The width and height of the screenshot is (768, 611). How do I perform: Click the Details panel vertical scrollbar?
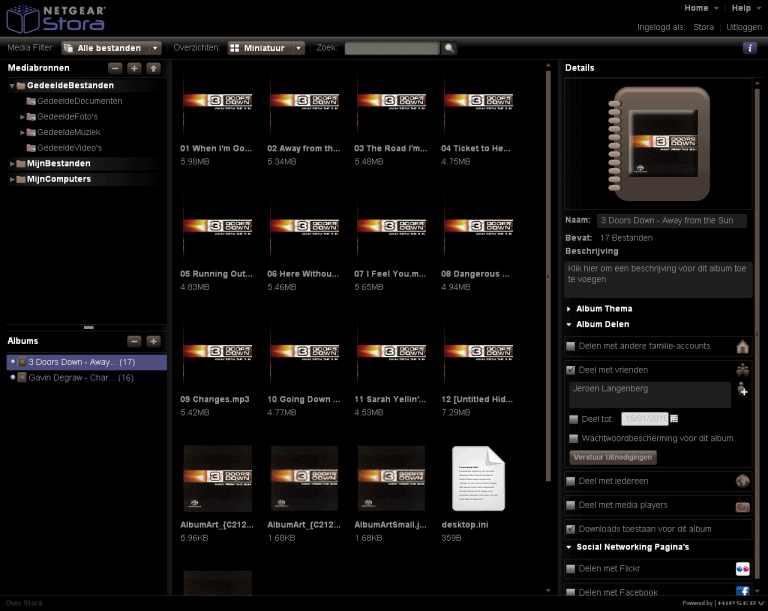coord(757,336)
